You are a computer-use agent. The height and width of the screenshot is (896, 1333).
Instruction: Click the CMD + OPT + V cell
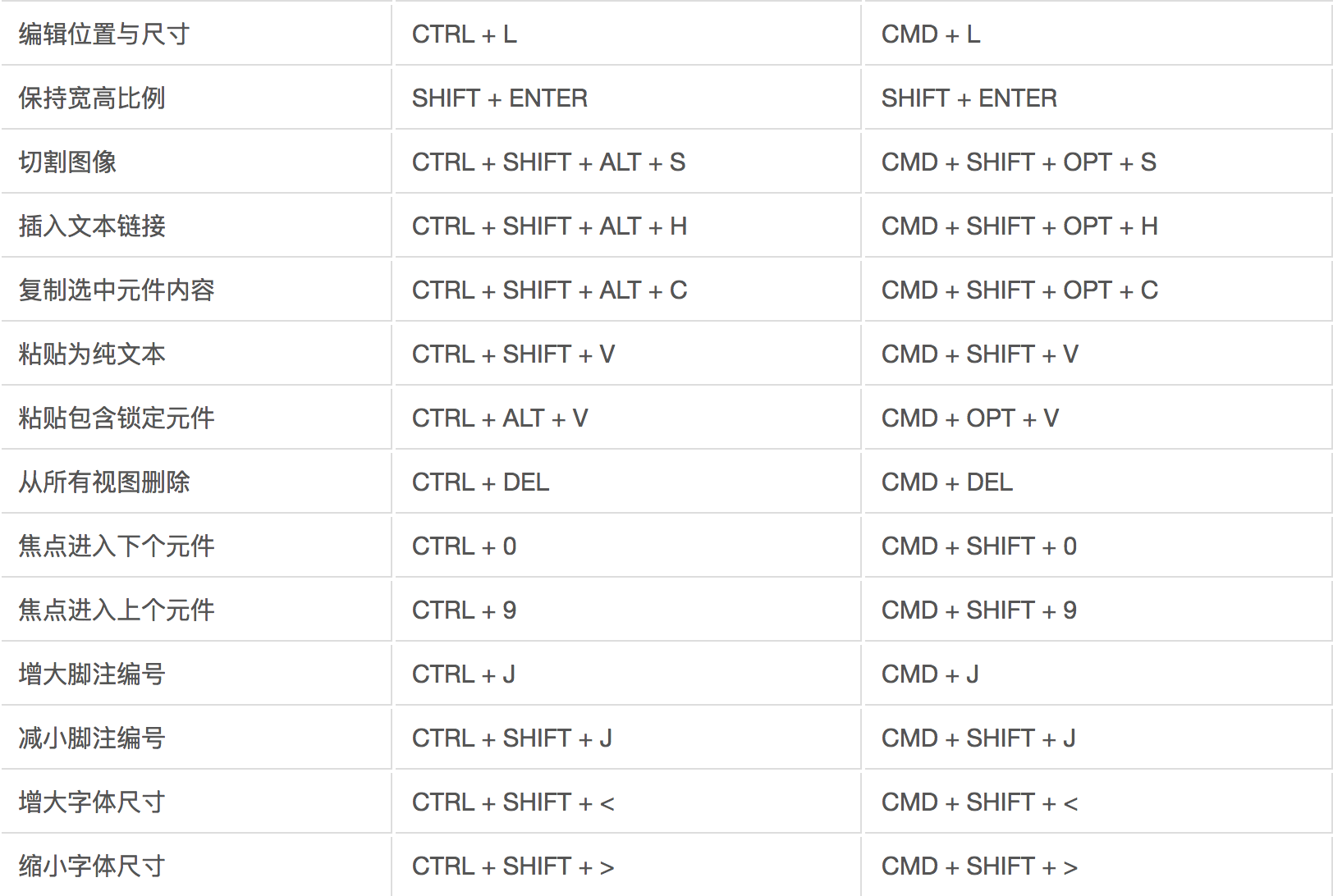[x=1097, y=418]
